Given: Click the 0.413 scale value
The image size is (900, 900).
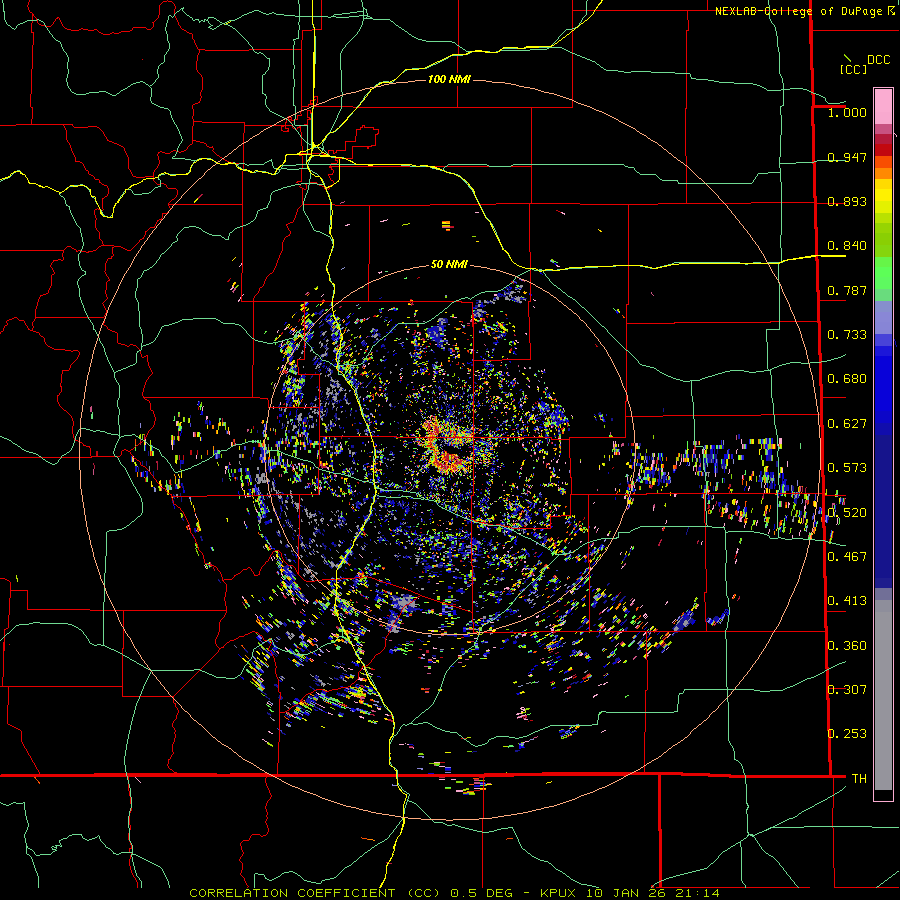Looking at the screenshot, I should tap(847, 601).
